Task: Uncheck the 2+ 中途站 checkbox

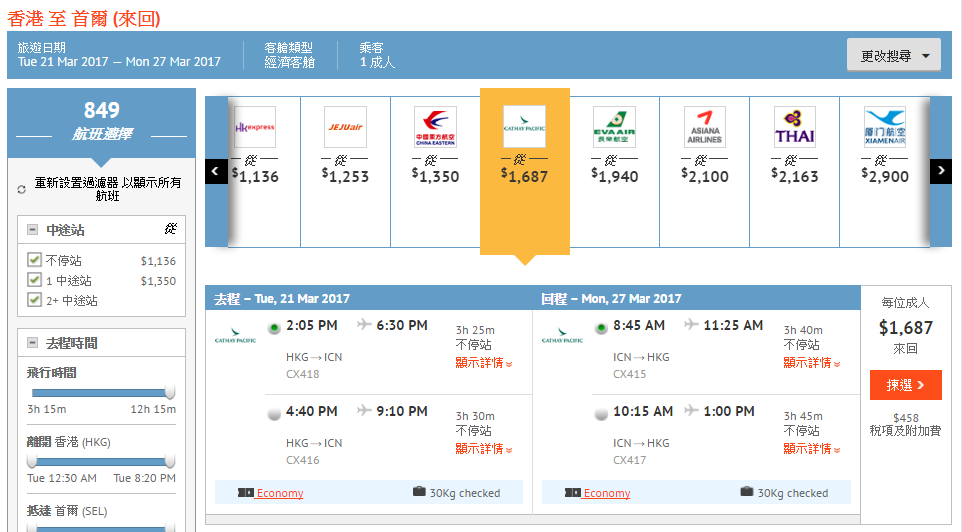Action: point(34,300)
